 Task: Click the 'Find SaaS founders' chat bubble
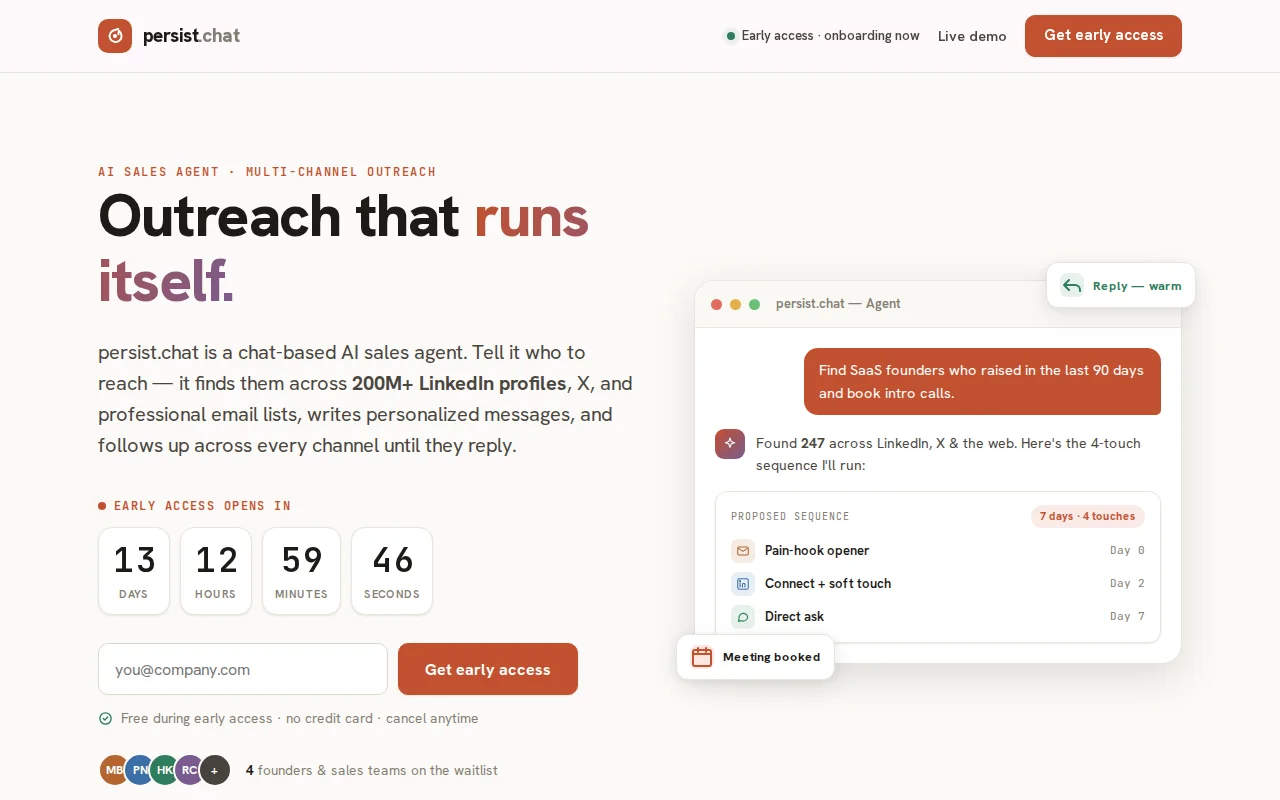click(982, 381)
